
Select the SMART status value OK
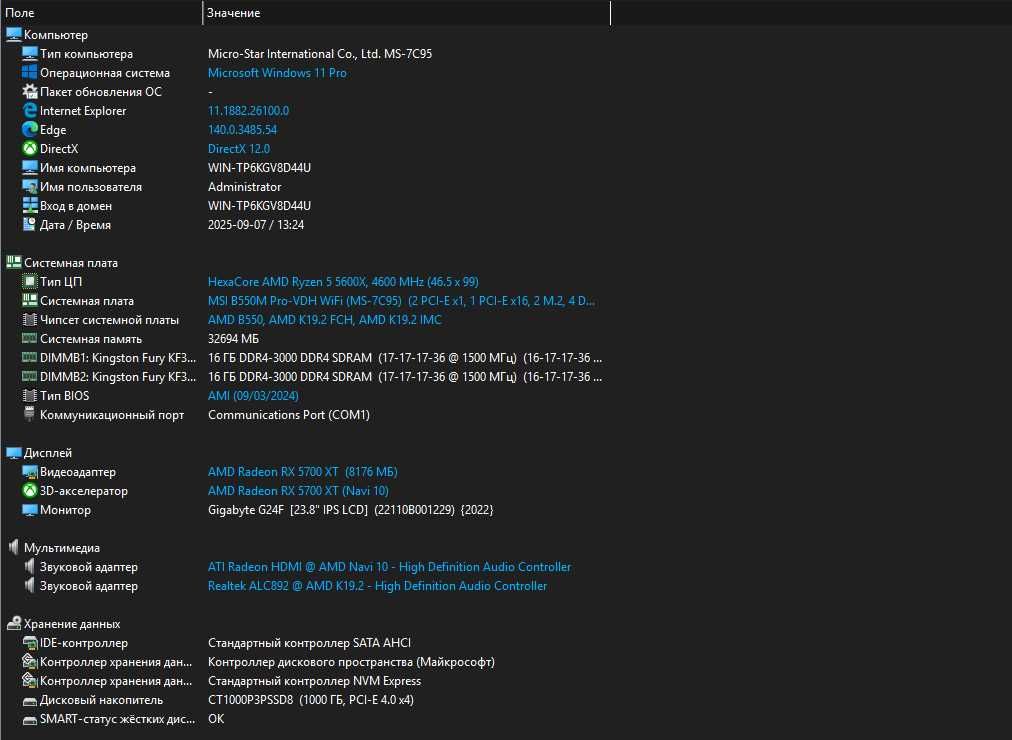(216, 719)
